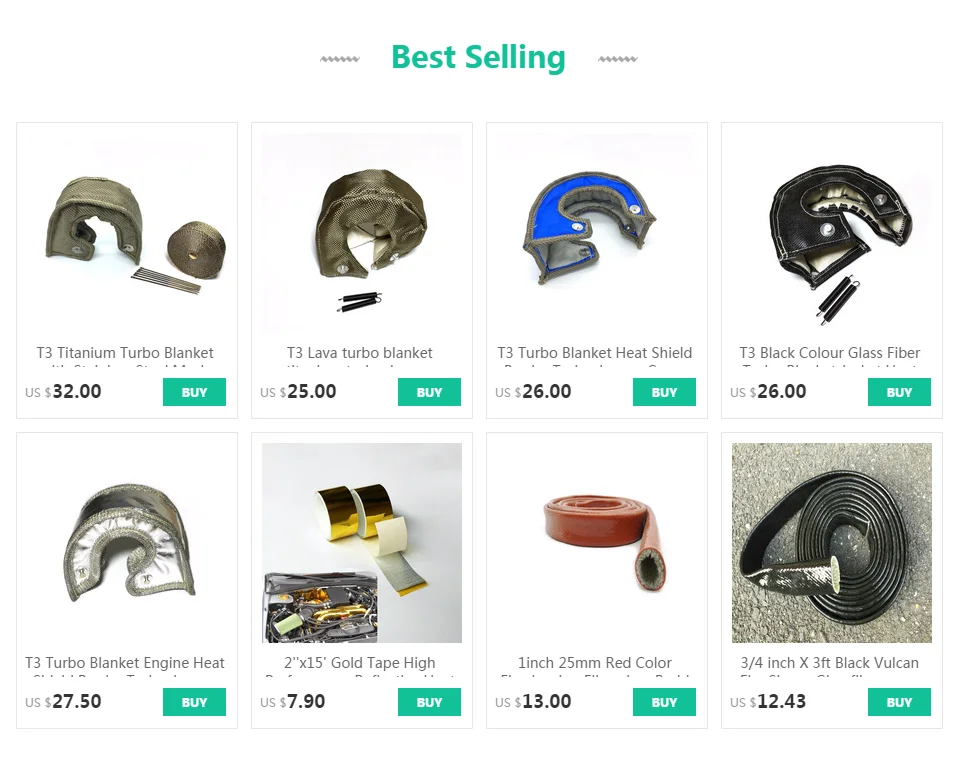This screenshot has height=760, width=958.
Task: Click BUY for the $7.90 Gold Tape
Action: pyautogui.click(x=429, y=702)
